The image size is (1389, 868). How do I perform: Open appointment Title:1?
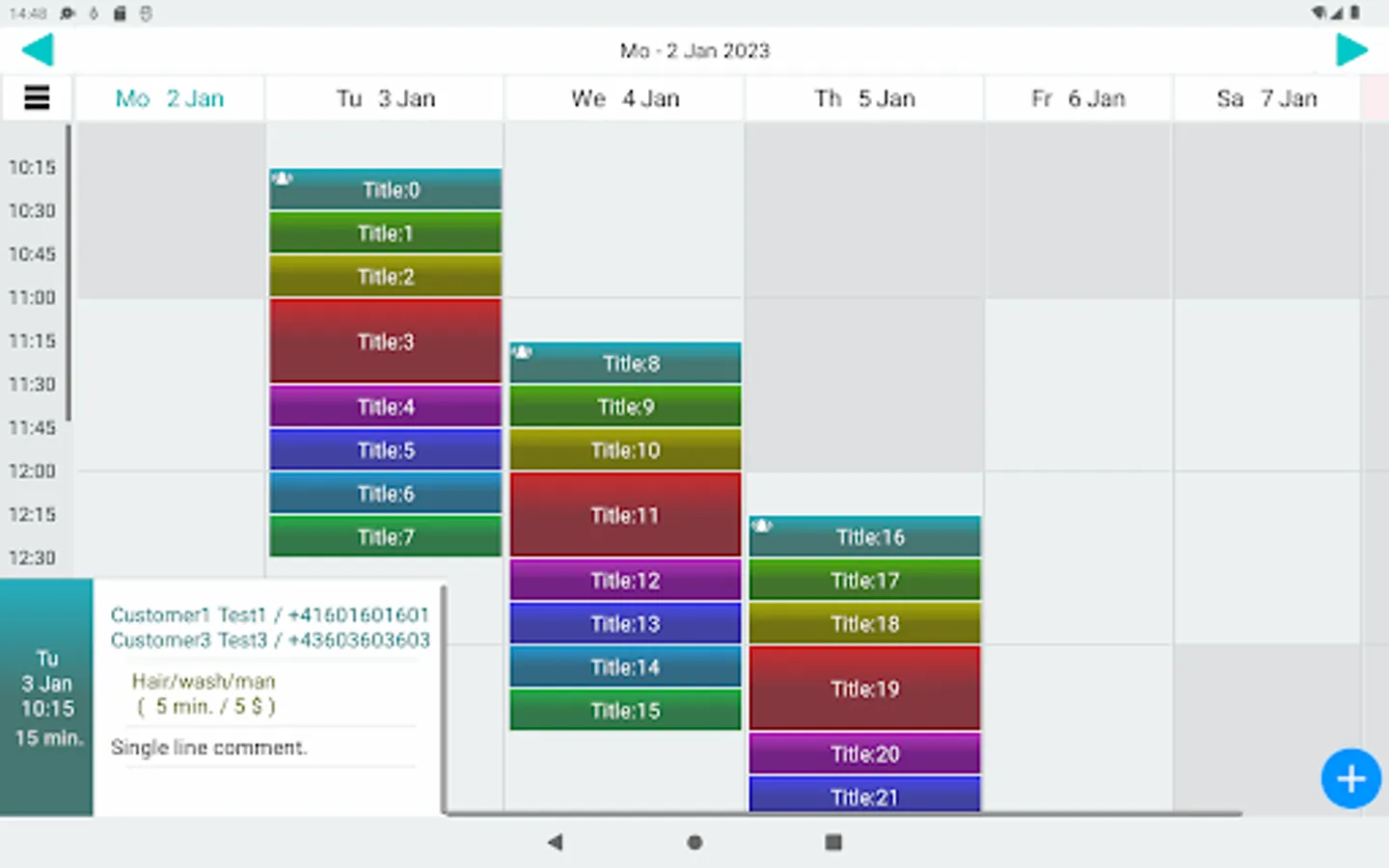[386, 233]
